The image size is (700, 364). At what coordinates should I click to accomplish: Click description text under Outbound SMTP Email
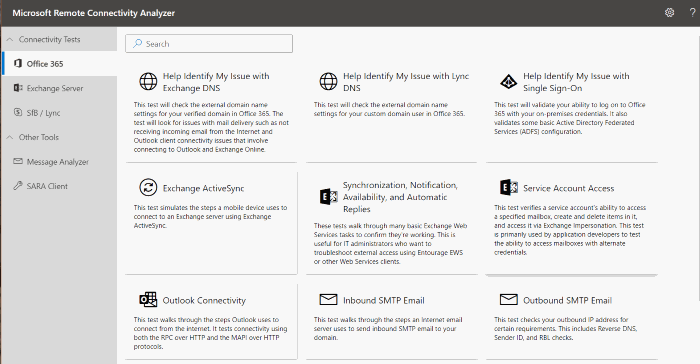click(566, 329)
